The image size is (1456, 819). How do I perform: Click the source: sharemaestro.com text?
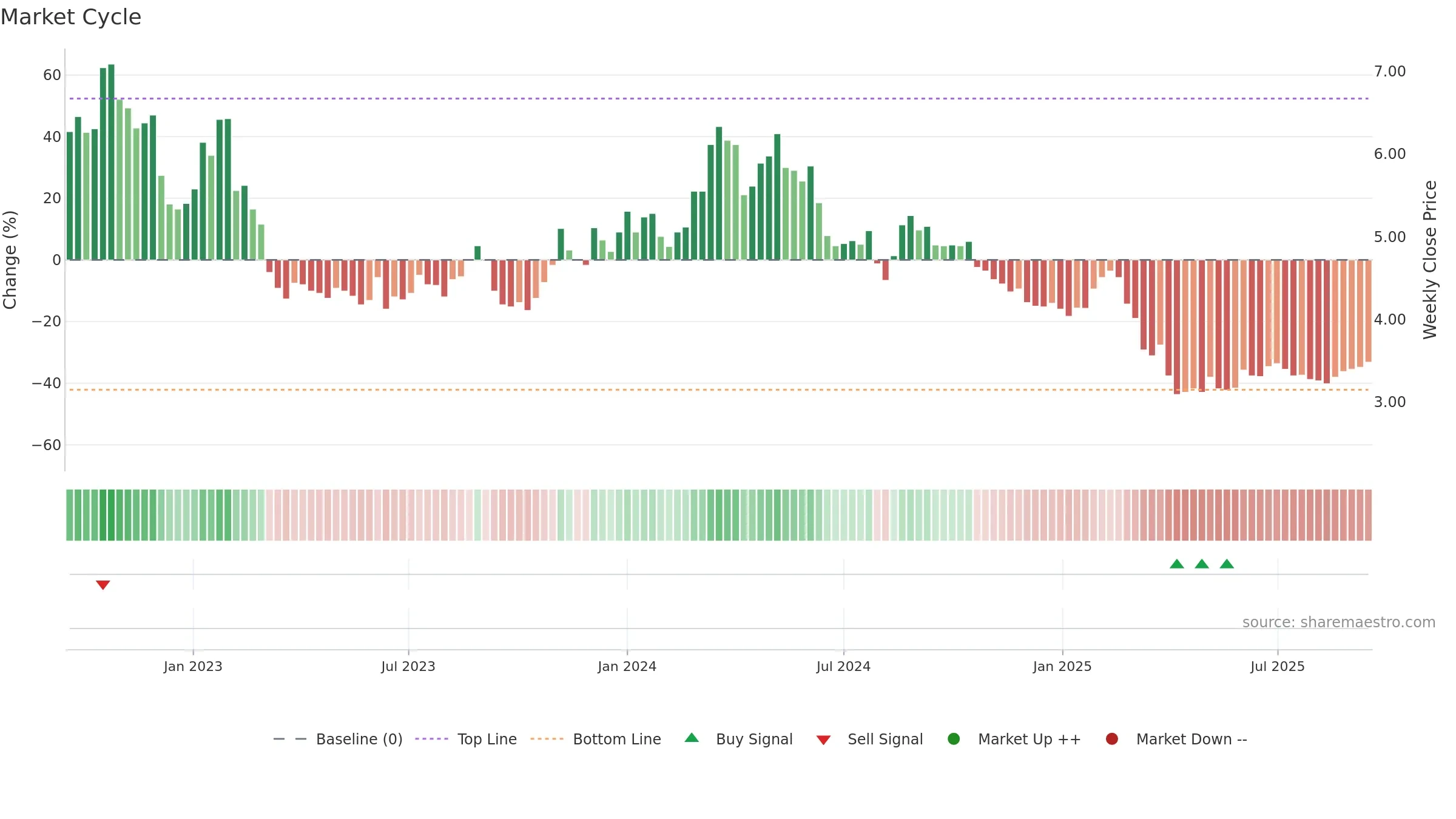click(1339, 622)
